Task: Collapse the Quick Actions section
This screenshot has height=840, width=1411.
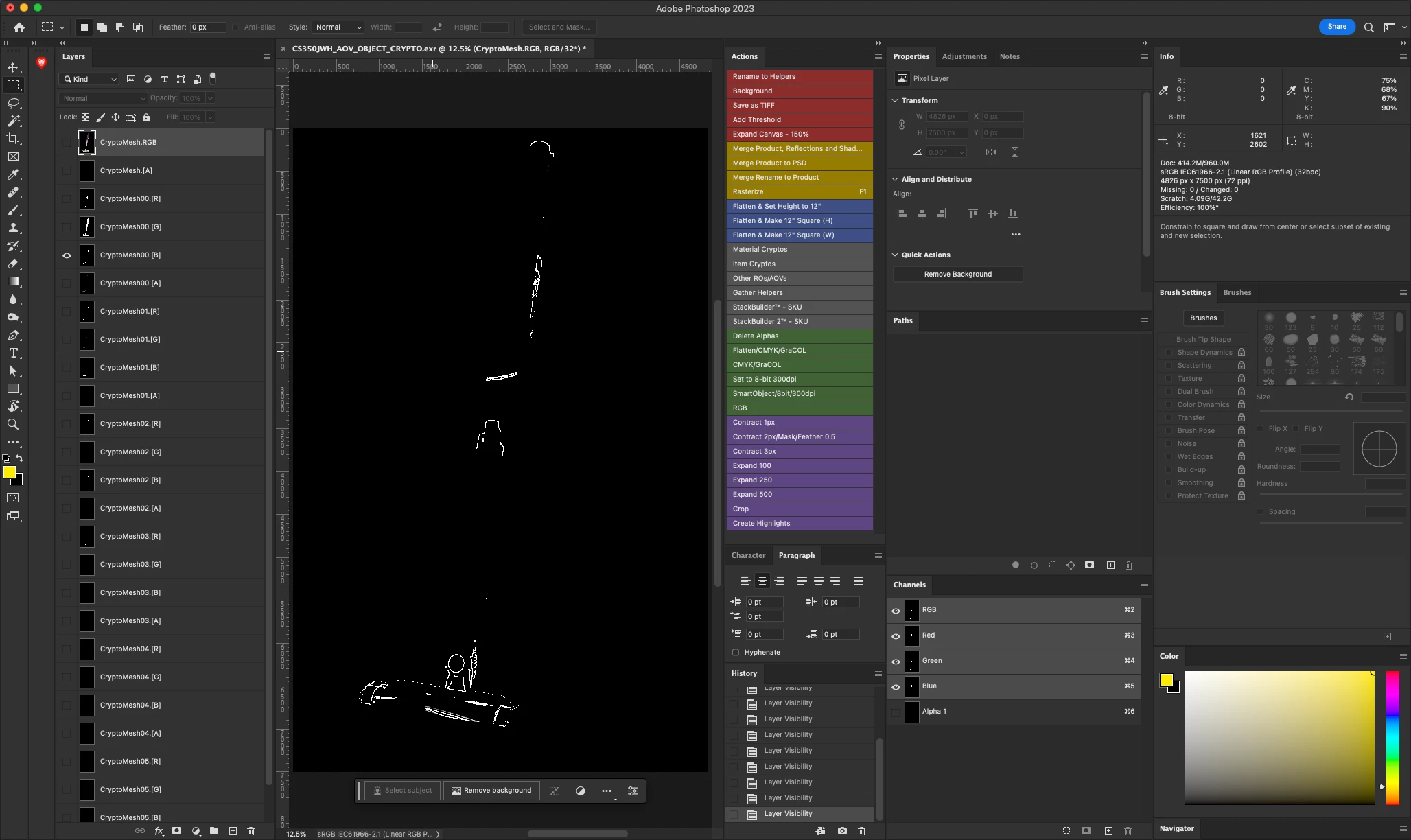Action: (895, 255)
